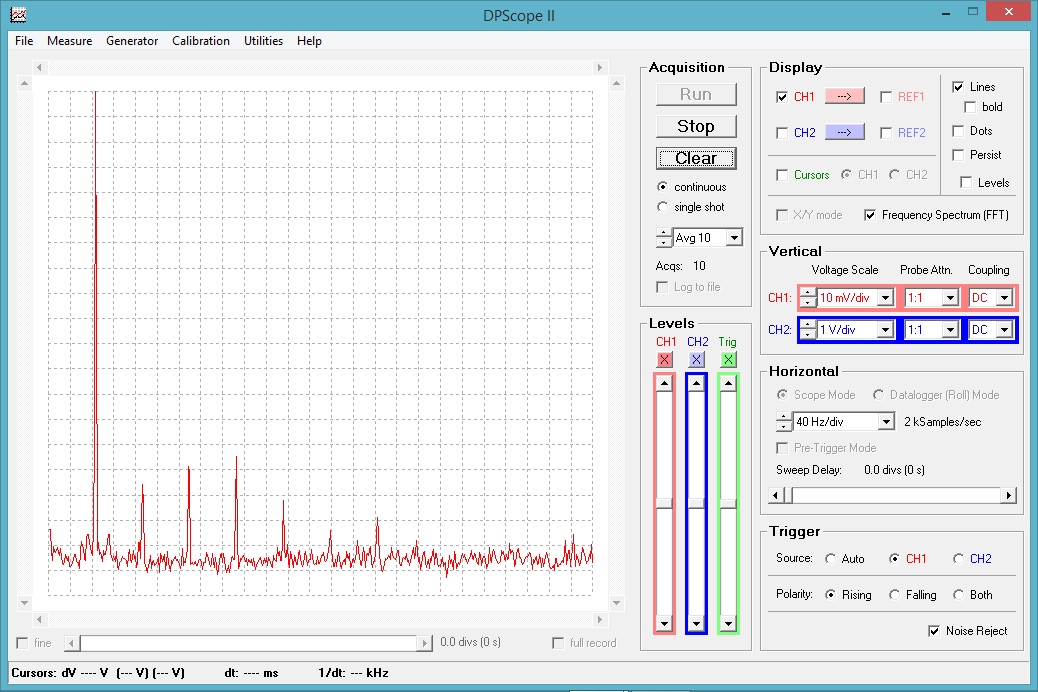
Task: Enable the Dots checkbox
Action: pos(958,131)
